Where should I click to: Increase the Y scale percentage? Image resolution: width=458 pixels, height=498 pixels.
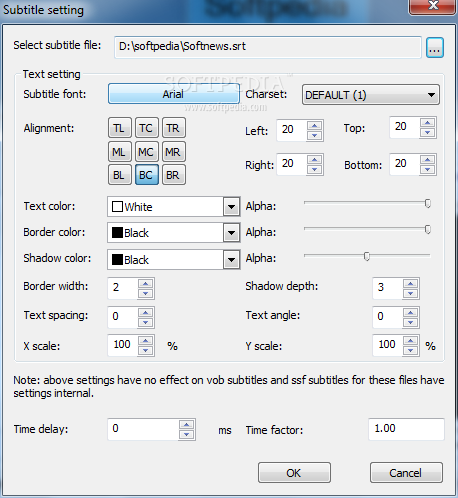411,341
